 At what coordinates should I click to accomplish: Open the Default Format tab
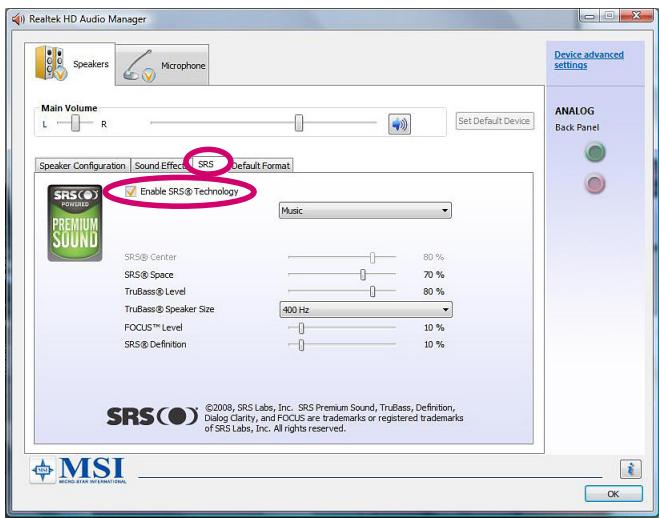point(261,166)
